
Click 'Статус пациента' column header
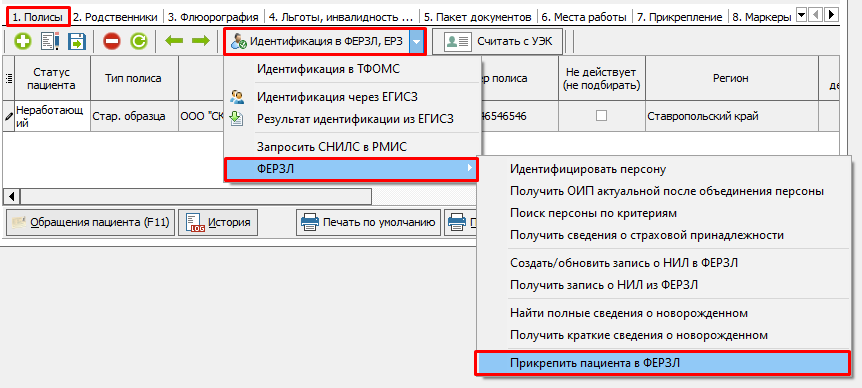click(53, 79)
